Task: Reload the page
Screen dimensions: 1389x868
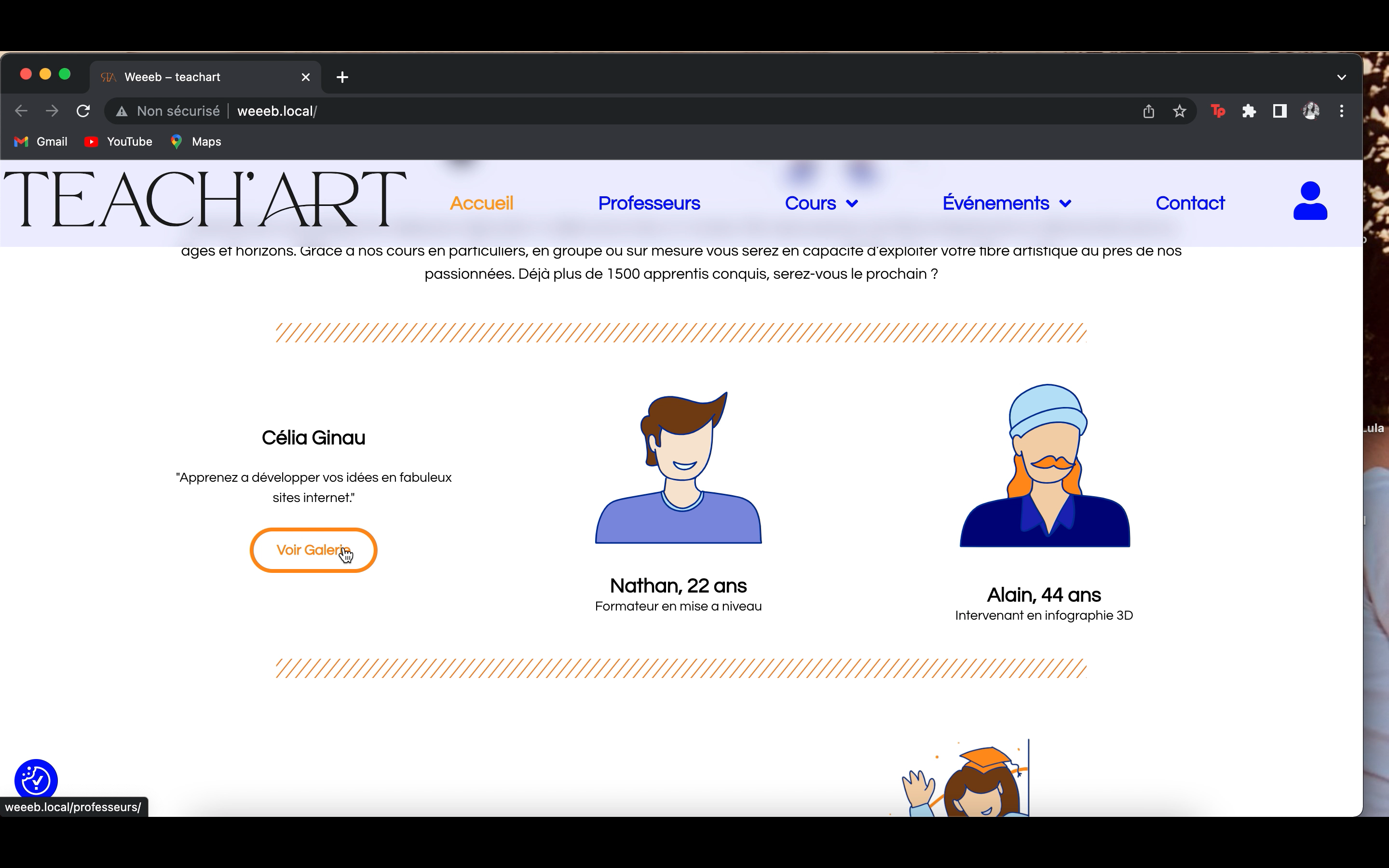Action: 83,111
